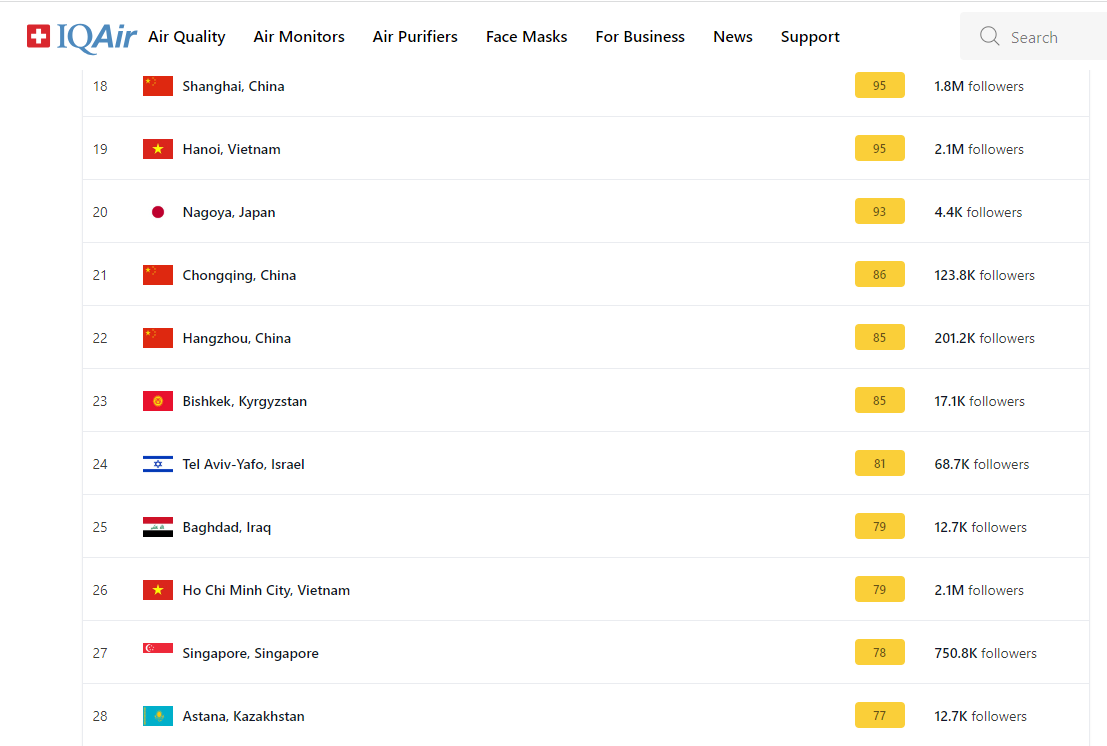Click the Singapore flag icon
The width and height of the screenshot is (1107, 746).
(x=158, y=651)
